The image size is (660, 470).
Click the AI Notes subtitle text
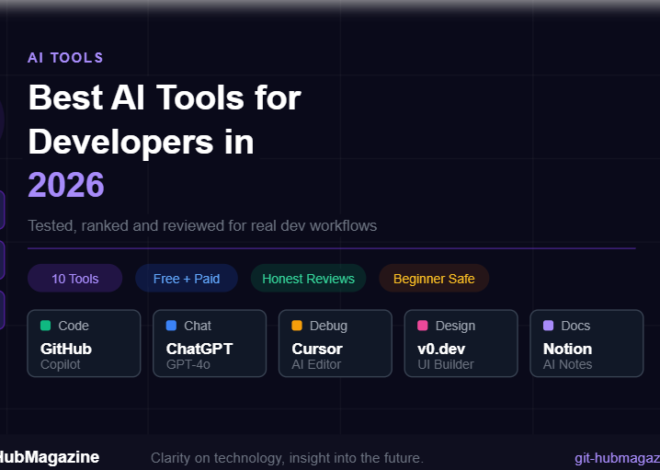tap(567, 364)
